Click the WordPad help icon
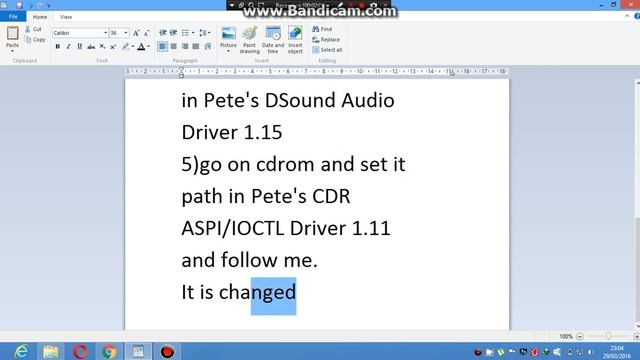The image size is (640, 360). tap(637, 16)
